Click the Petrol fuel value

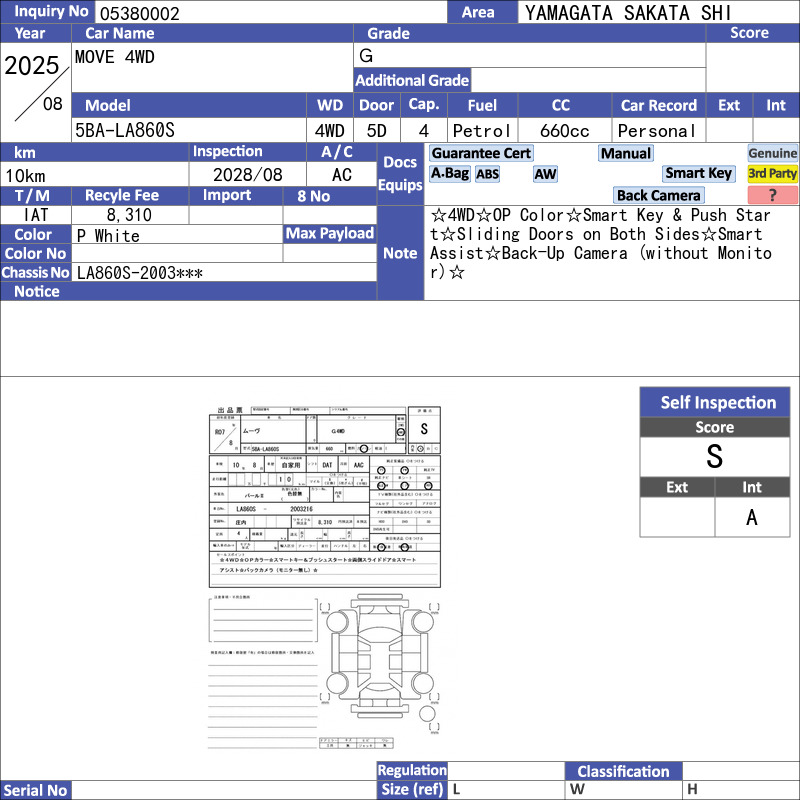pos(482,131)
